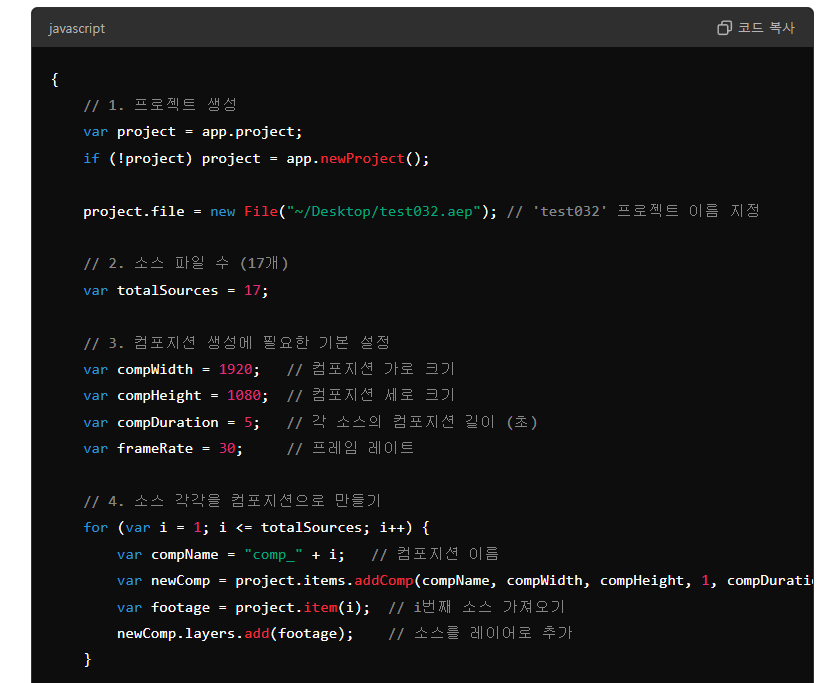Click the comment '// 각 소스의 컴포지션 길이 (초)'
827x683 pixels.
point(412,422)
